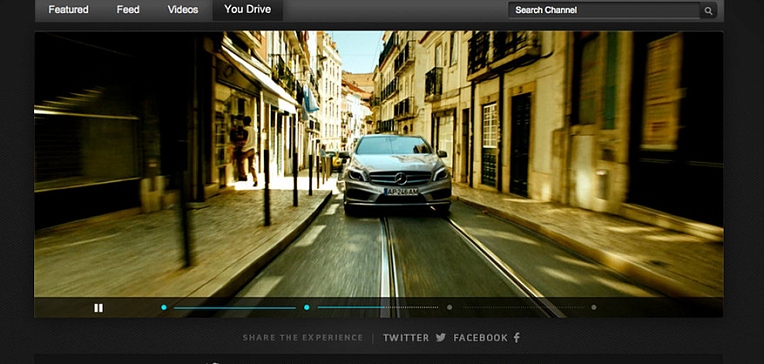Seek within the third unplayed dotted segment
The height and width of the screenshot is (364, 764).
click(x=523, y=307)
